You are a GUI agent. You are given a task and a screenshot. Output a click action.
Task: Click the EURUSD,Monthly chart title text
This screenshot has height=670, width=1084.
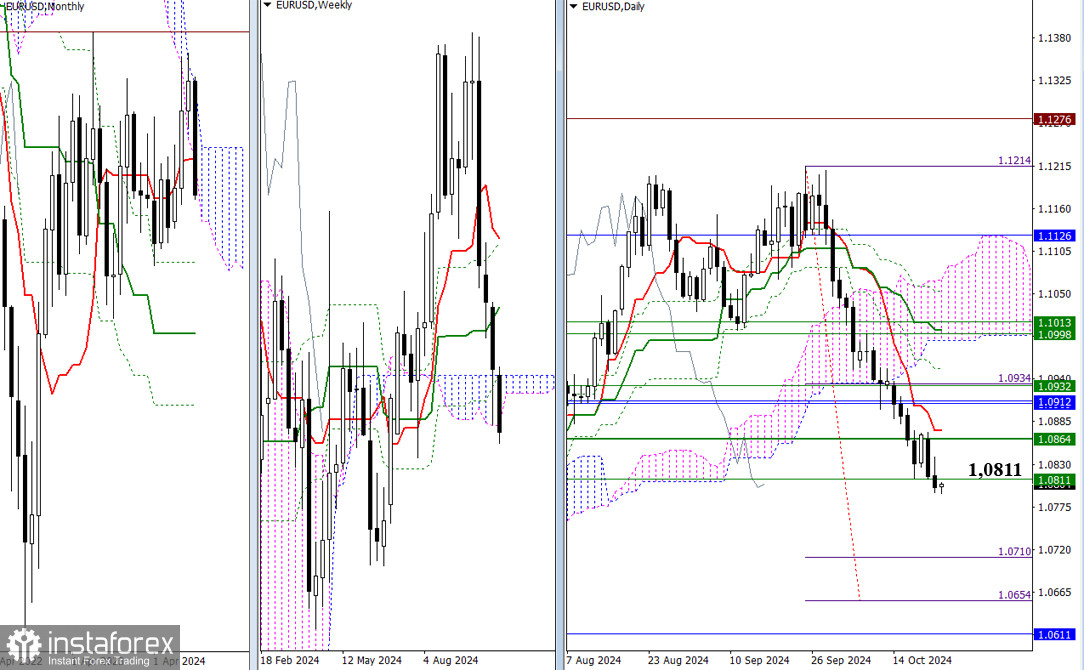[44, 6]
